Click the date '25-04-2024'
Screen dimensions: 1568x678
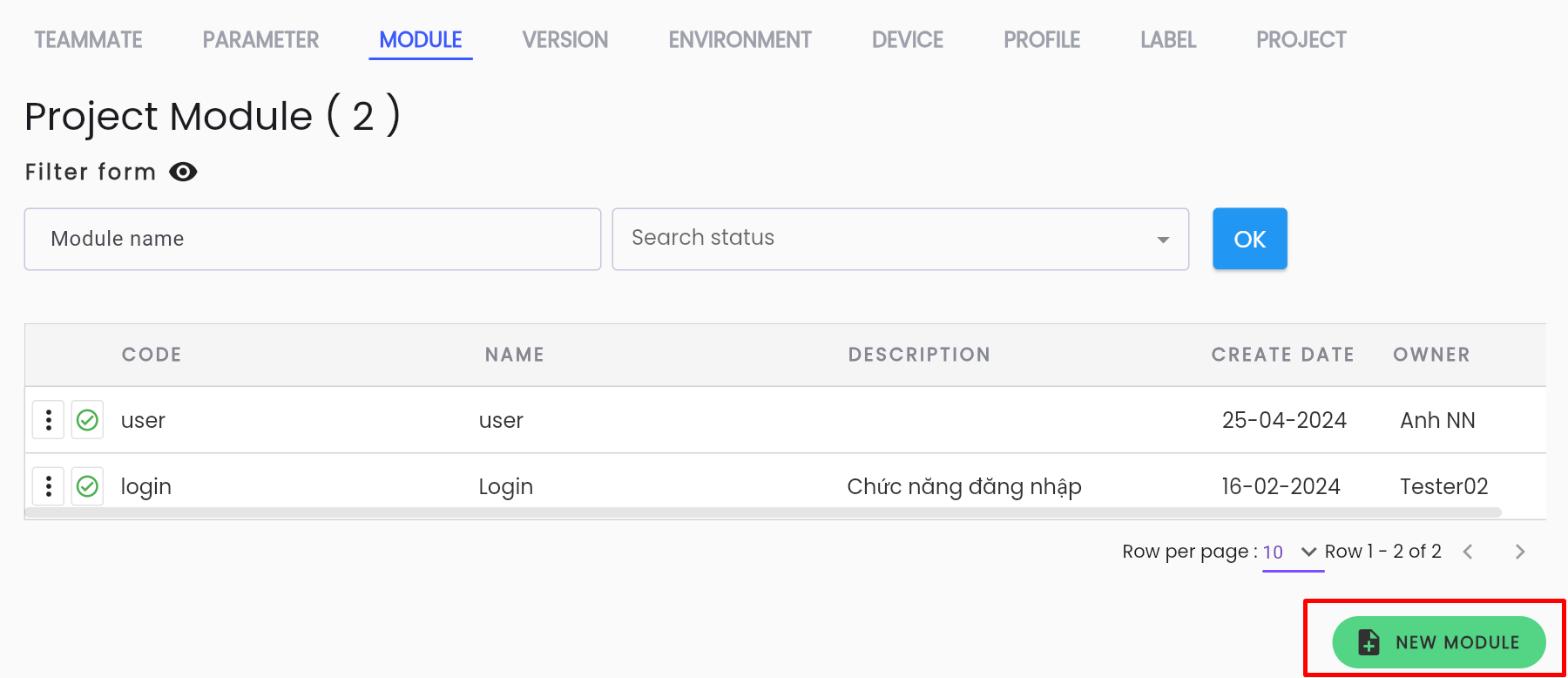(1284, 420)
